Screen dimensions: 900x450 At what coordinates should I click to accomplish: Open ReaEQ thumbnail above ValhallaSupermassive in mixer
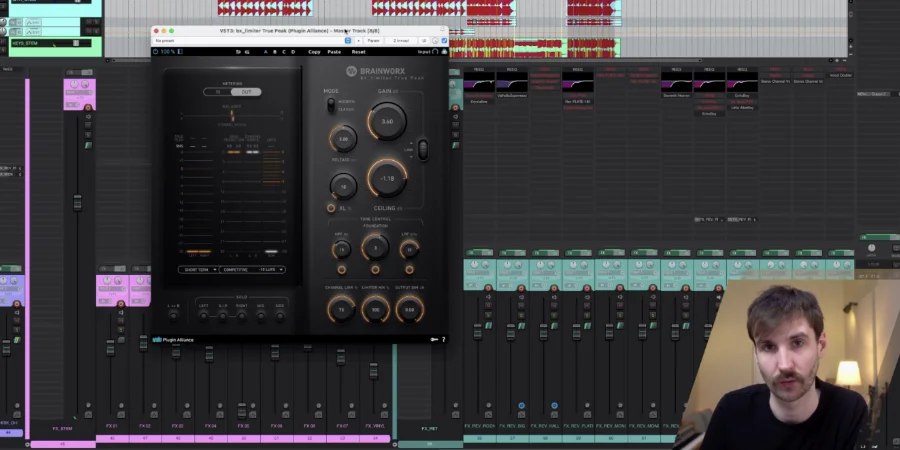click(x=512, y=82)
